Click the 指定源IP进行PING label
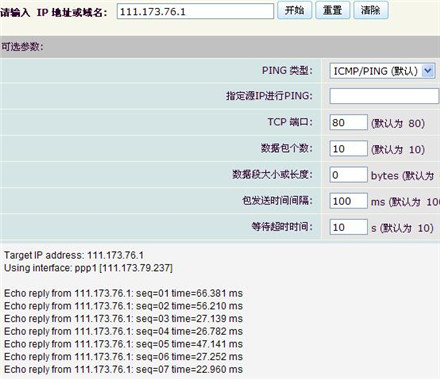Viewport: 440px width, 379px height. tap(269, 96)
